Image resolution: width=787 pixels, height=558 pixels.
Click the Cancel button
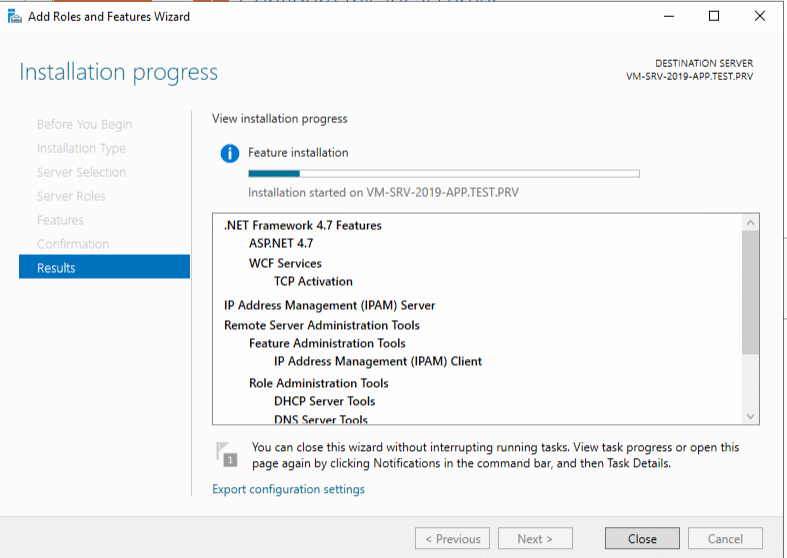[725, 538]
